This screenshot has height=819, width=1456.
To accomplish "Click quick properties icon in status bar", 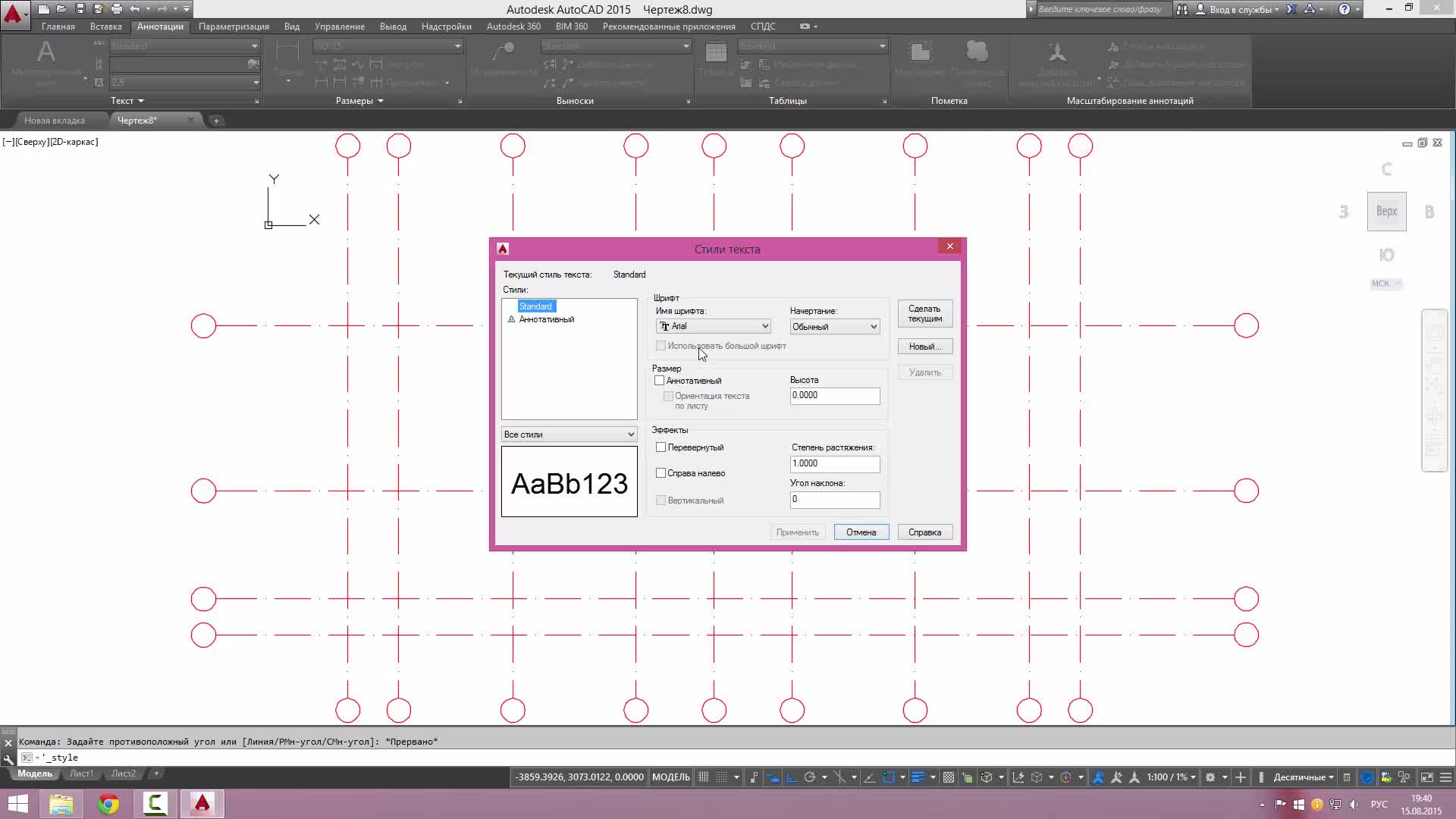I will 1346,777.
